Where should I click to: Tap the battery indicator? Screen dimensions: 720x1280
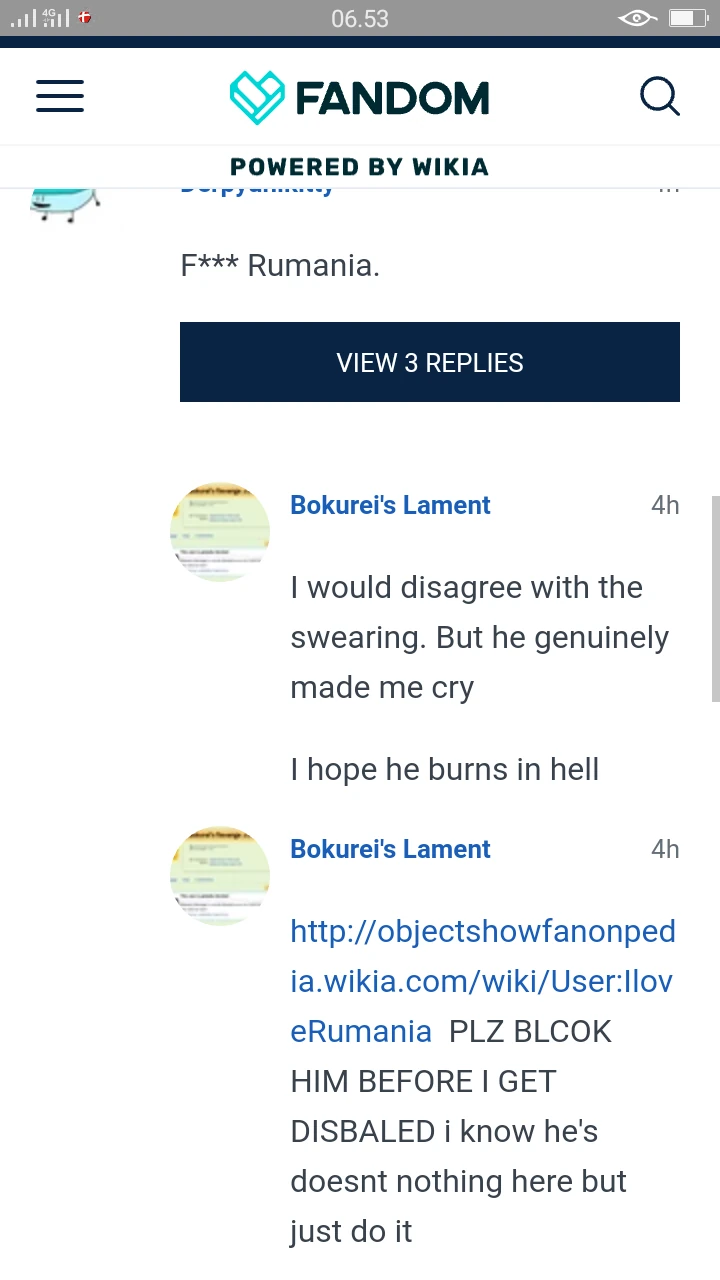pyautogui.click(x=686, y=17)
